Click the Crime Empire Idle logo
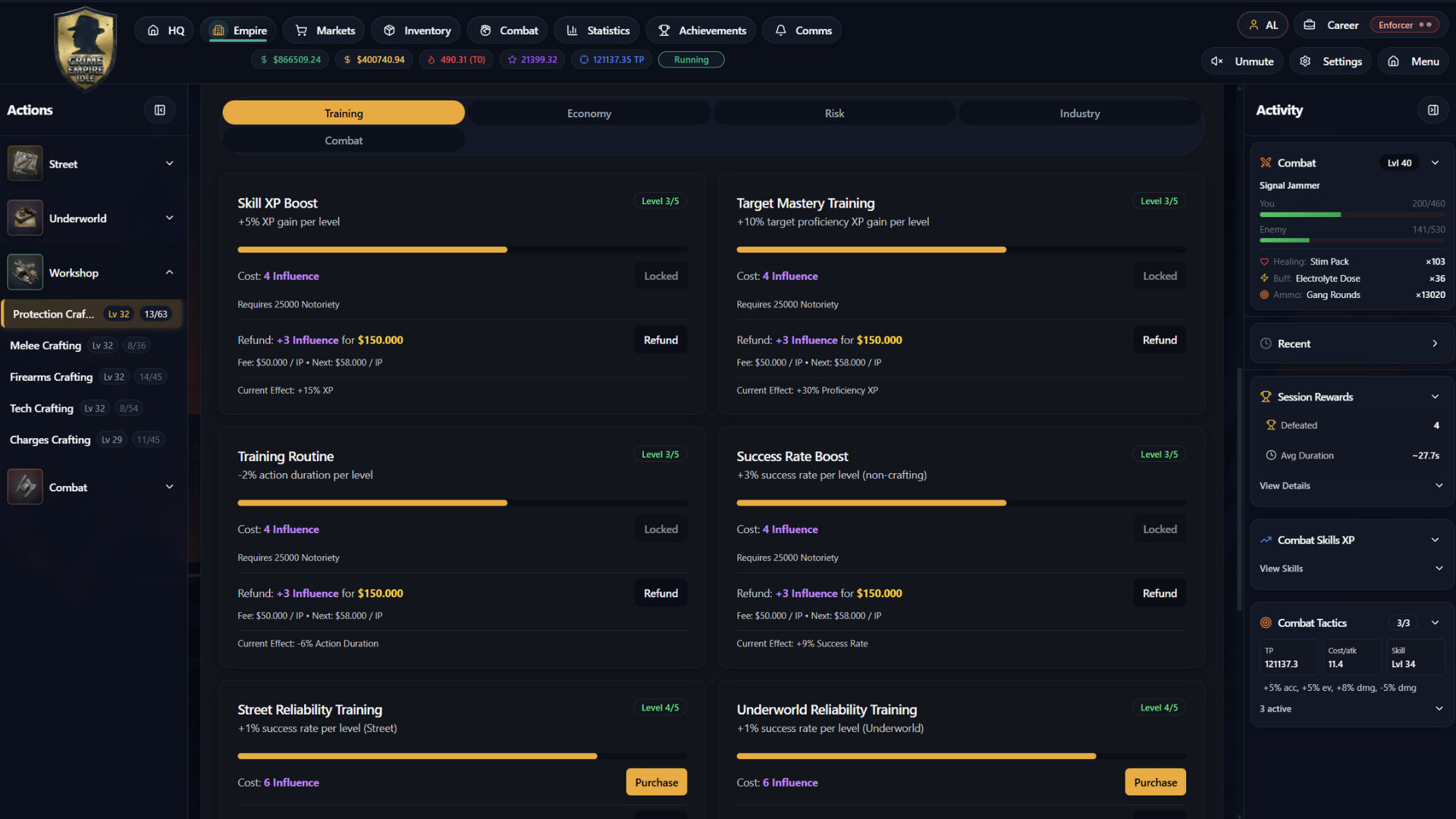Viewport: 1456px width, 819px height. 85,49
